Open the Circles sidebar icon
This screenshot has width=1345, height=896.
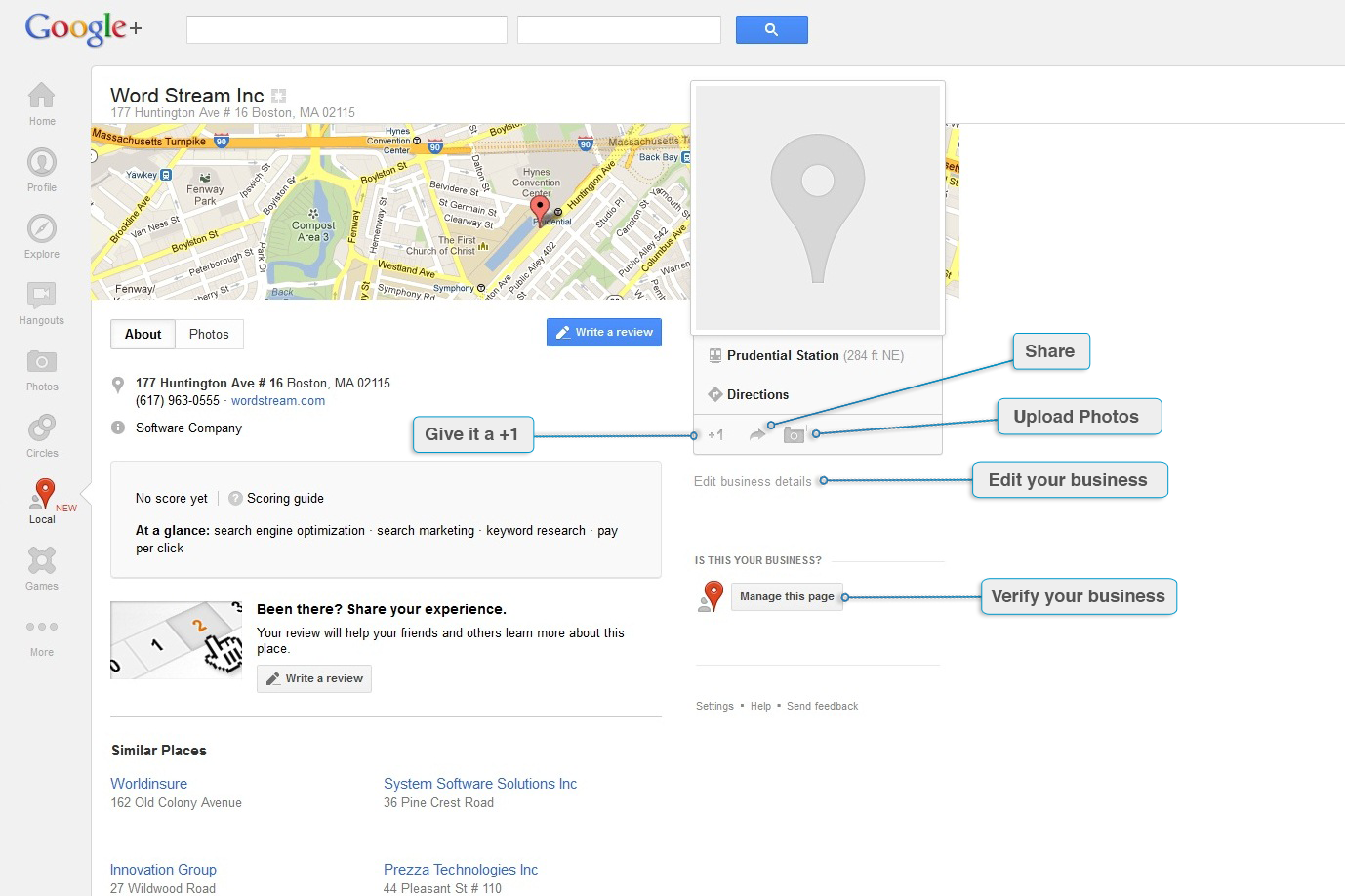click(x=41, y=428)
